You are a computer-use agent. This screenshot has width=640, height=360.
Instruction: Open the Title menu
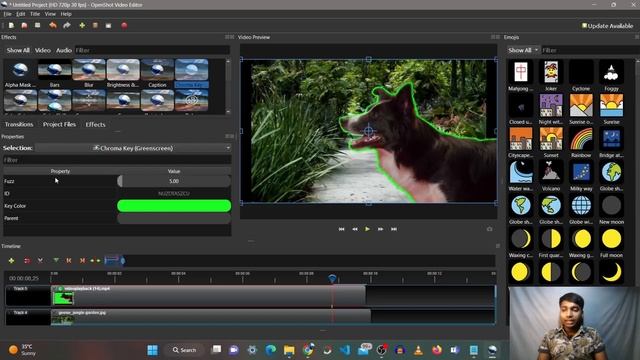pyautogui.click(x=35, y=14)
